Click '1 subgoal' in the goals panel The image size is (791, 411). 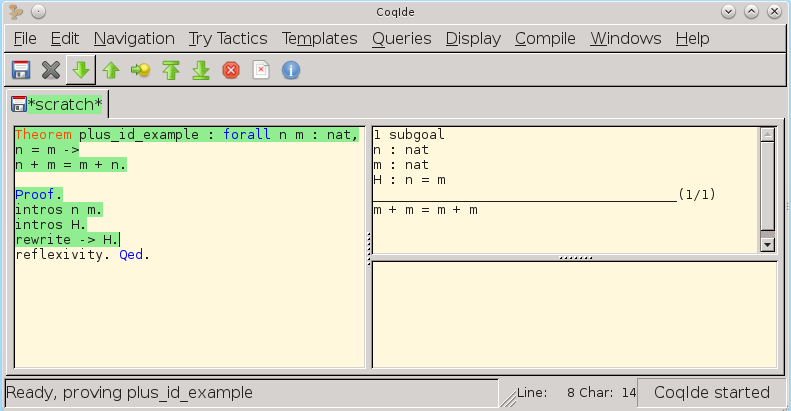pyautogui.click(x=409, y=135)
